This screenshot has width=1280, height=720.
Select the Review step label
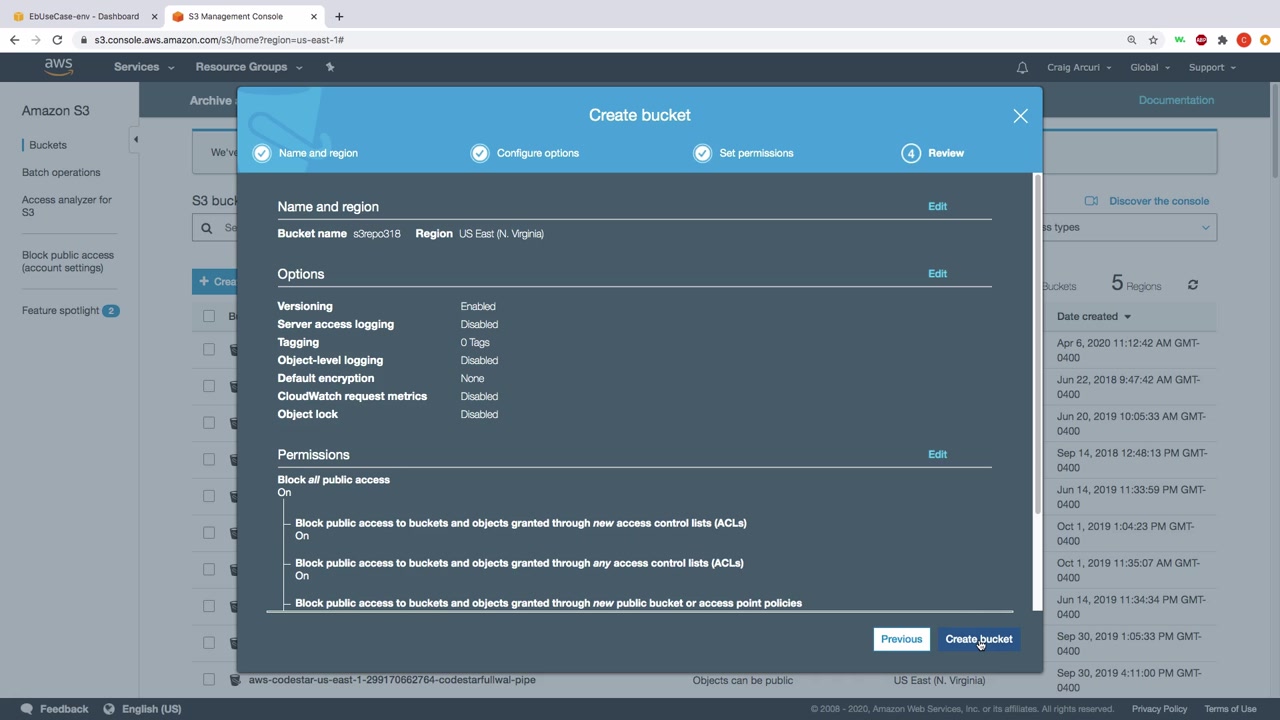coord(946,153)
